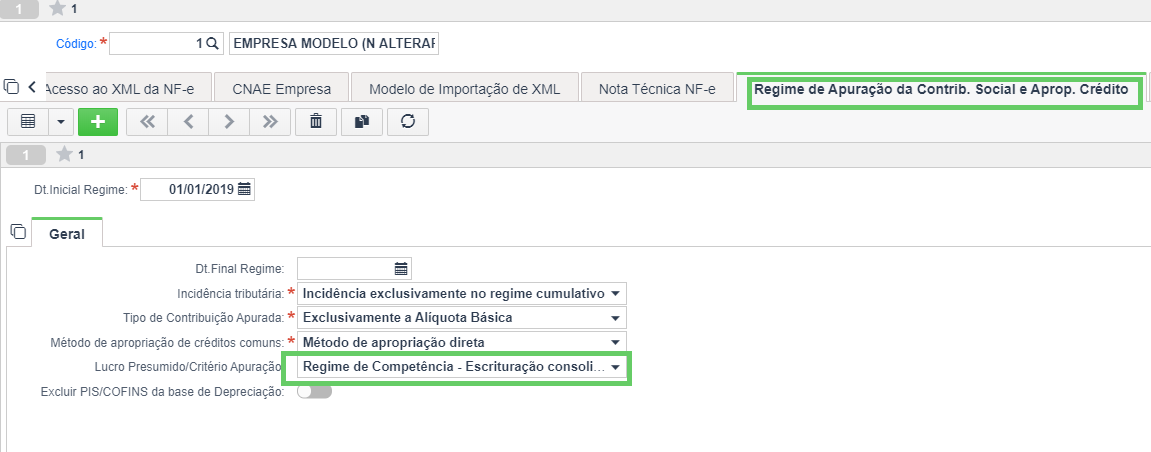Image resolution: width=1151 pixels, height=452 pixels.
Task: Click the Código number input field
Action: pos(165,44)
